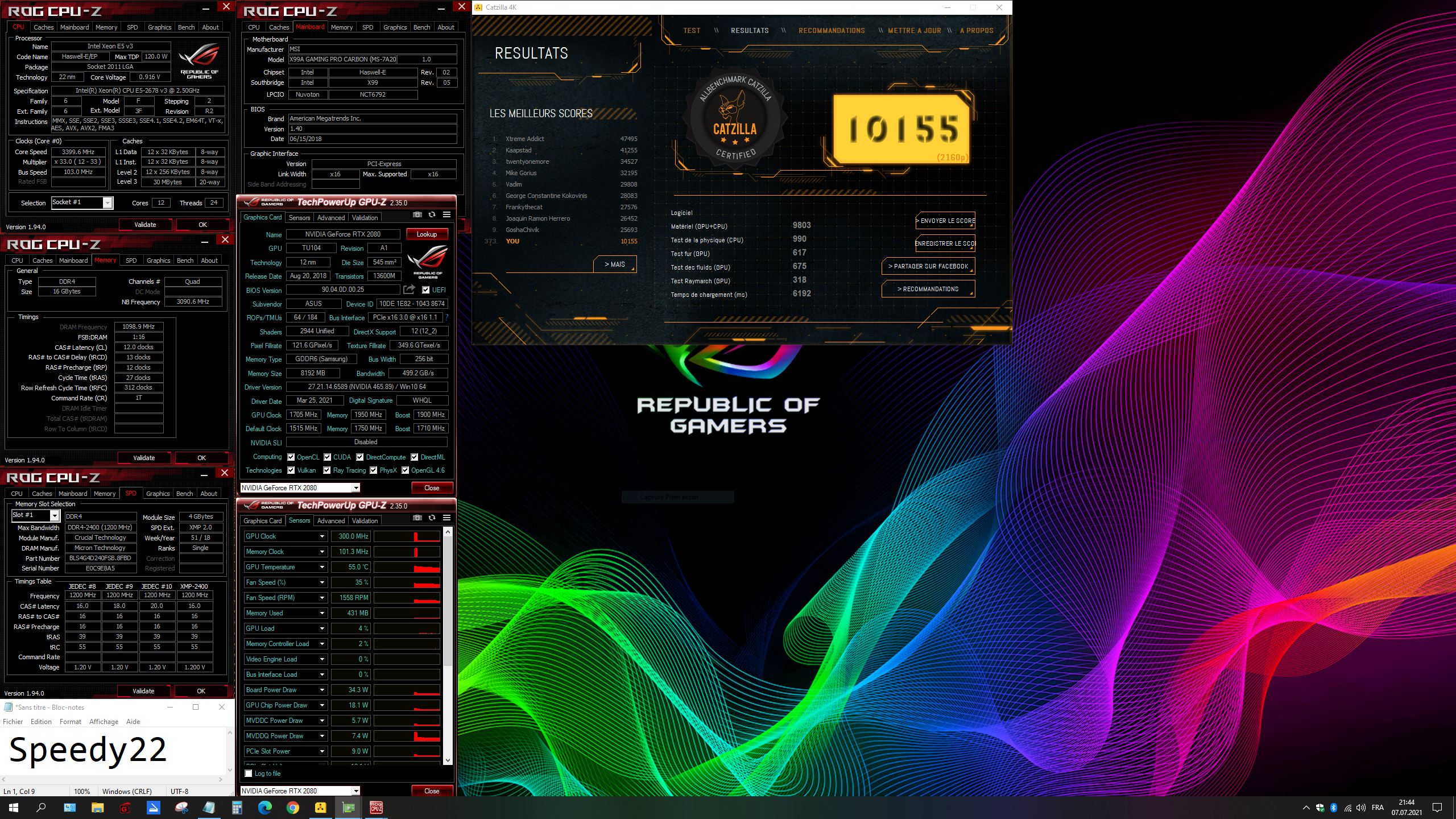The image size is (1456, 819).
Task: Click the GPU-Z sensors list vertical scrollbar thumb
Action: pyautogui.click(x=448, y=600)
